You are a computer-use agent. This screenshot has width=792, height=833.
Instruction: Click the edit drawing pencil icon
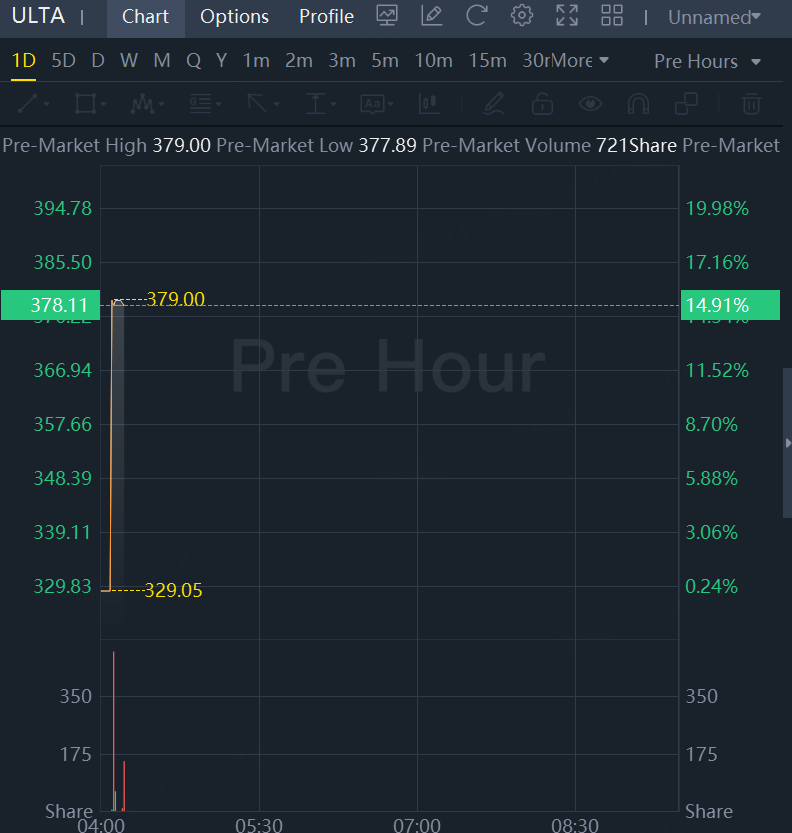coord(432,16)
